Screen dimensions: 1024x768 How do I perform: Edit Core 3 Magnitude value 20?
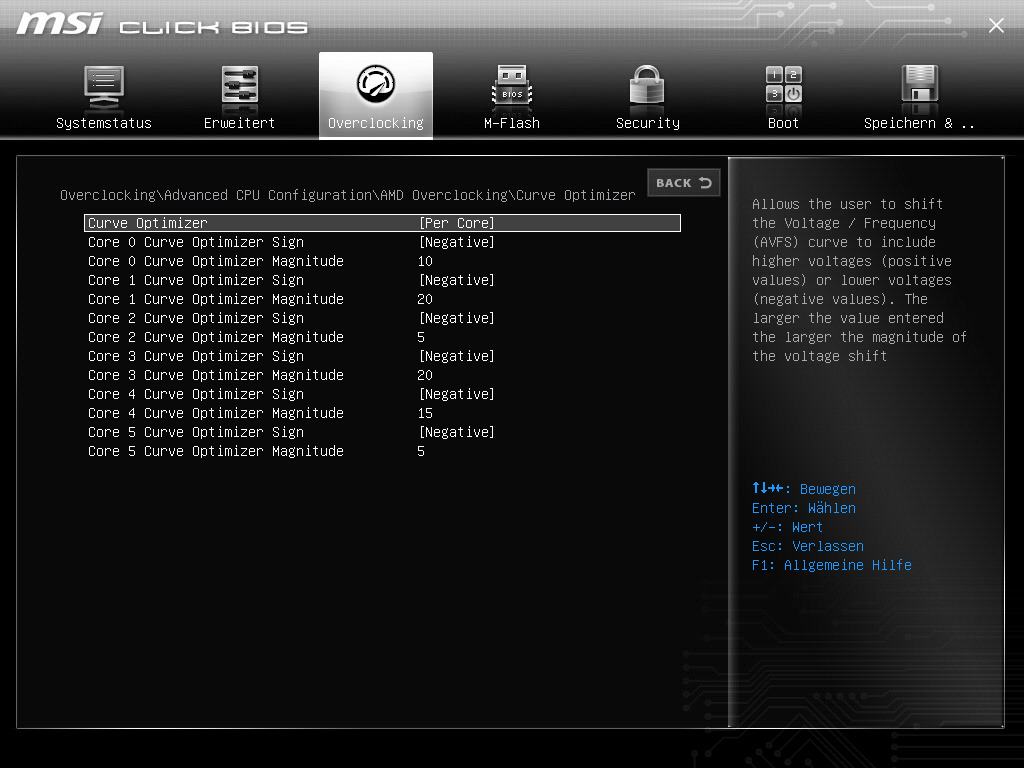tap(425, 375)
